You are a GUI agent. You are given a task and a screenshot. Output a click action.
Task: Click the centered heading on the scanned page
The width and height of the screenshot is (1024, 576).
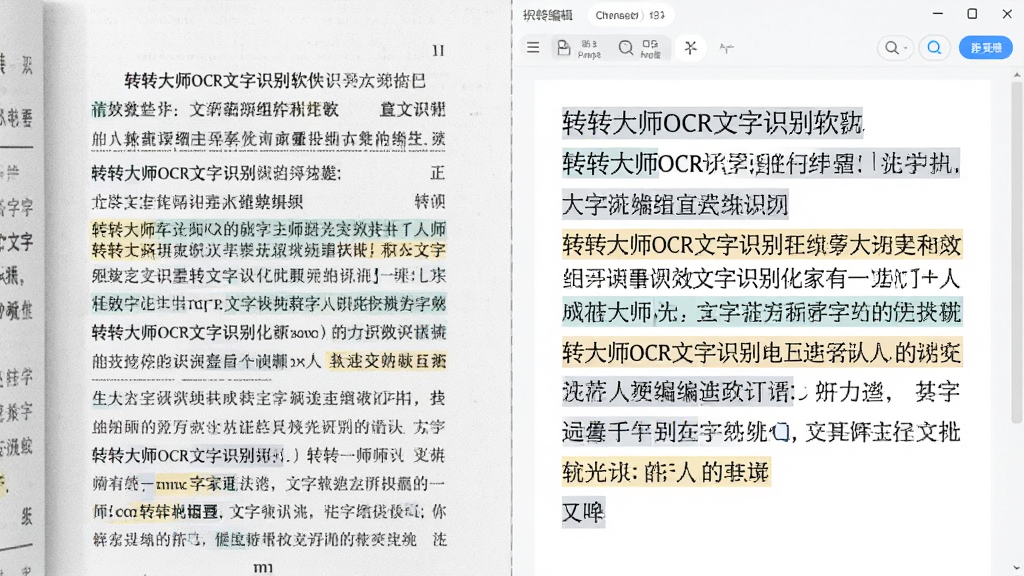[275, 80]
